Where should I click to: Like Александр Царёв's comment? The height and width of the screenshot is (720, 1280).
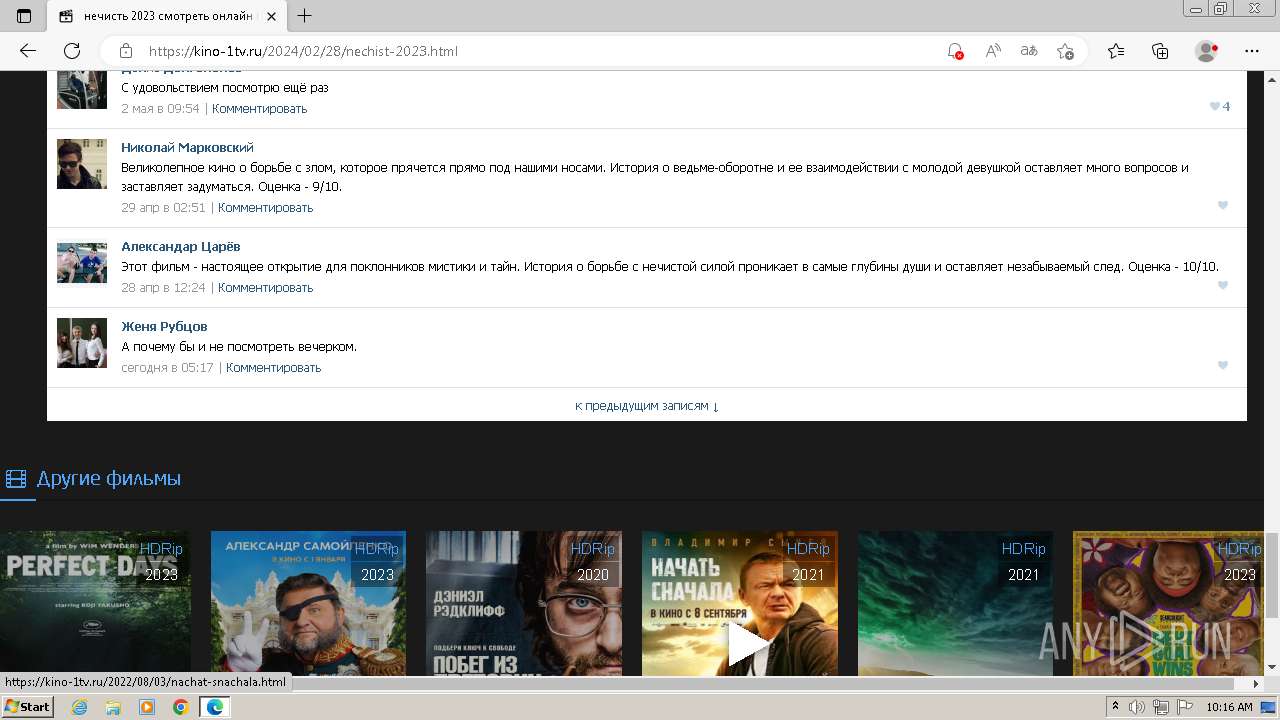(x=1222, y=285)
